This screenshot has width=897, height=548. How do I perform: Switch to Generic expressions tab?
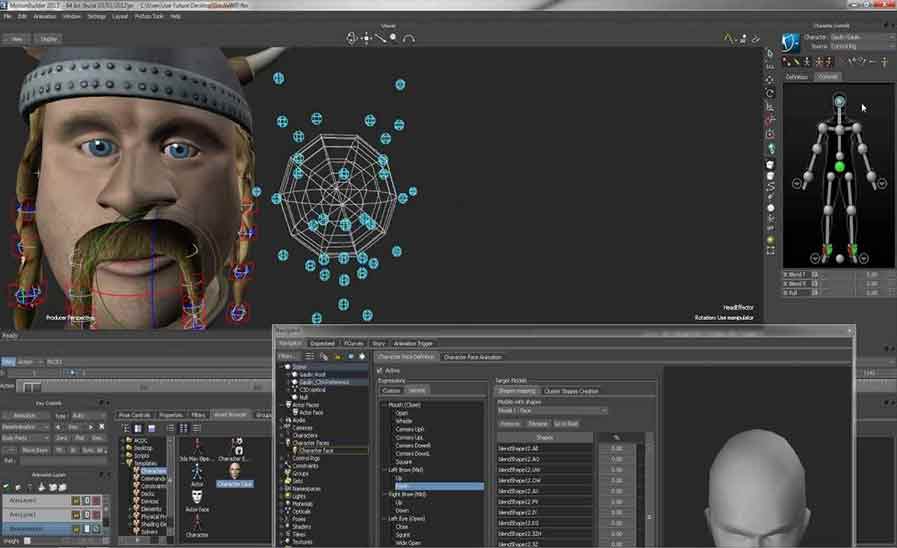pos(416,391)
